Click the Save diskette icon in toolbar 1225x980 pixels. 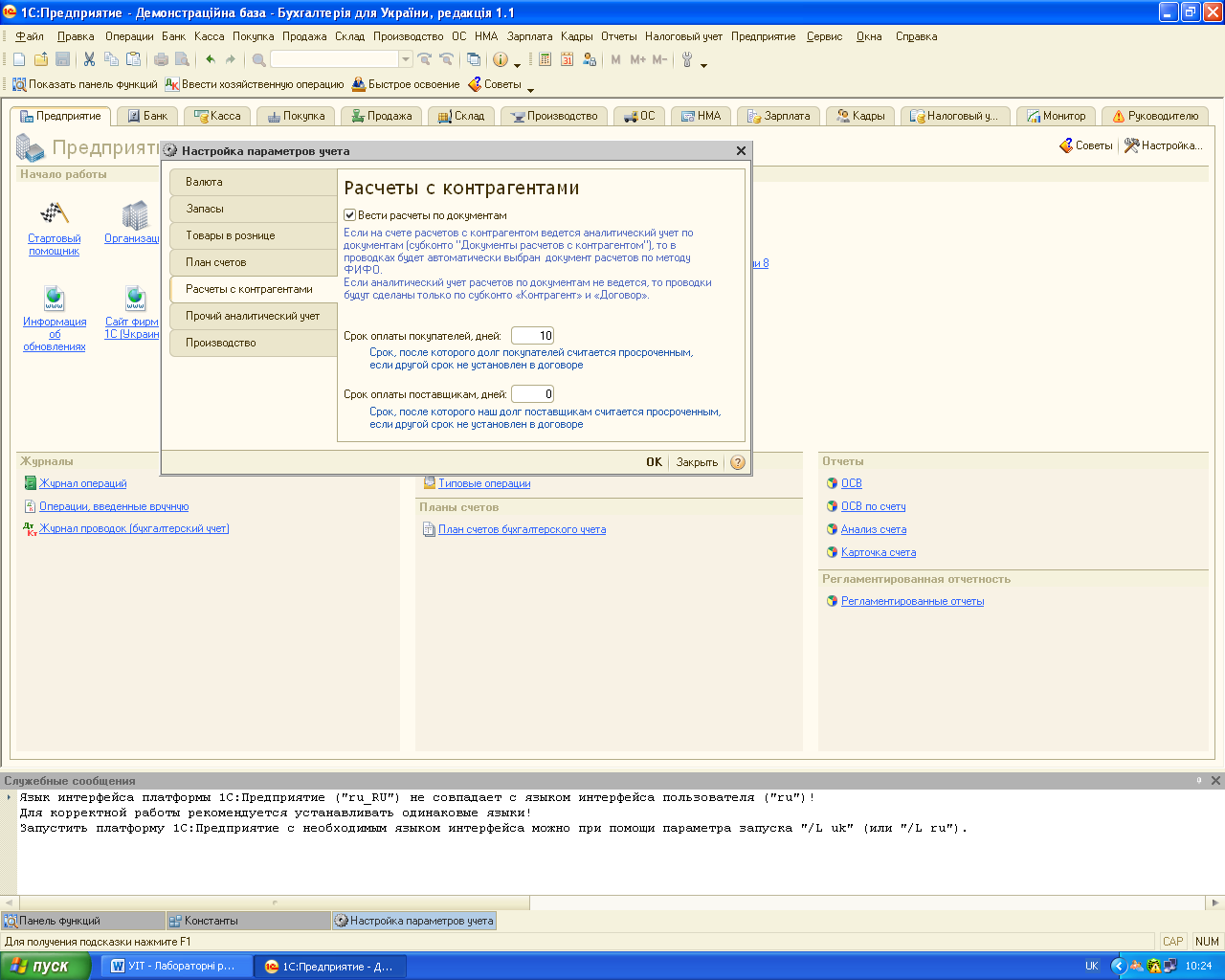[63, 59]
